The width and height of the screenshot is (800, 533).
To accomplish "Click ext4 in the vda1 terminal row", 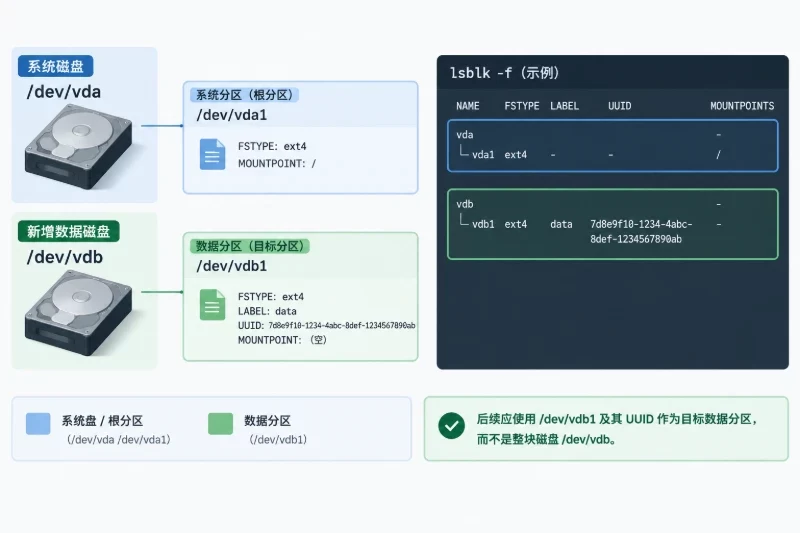I will tap(516, 155).
